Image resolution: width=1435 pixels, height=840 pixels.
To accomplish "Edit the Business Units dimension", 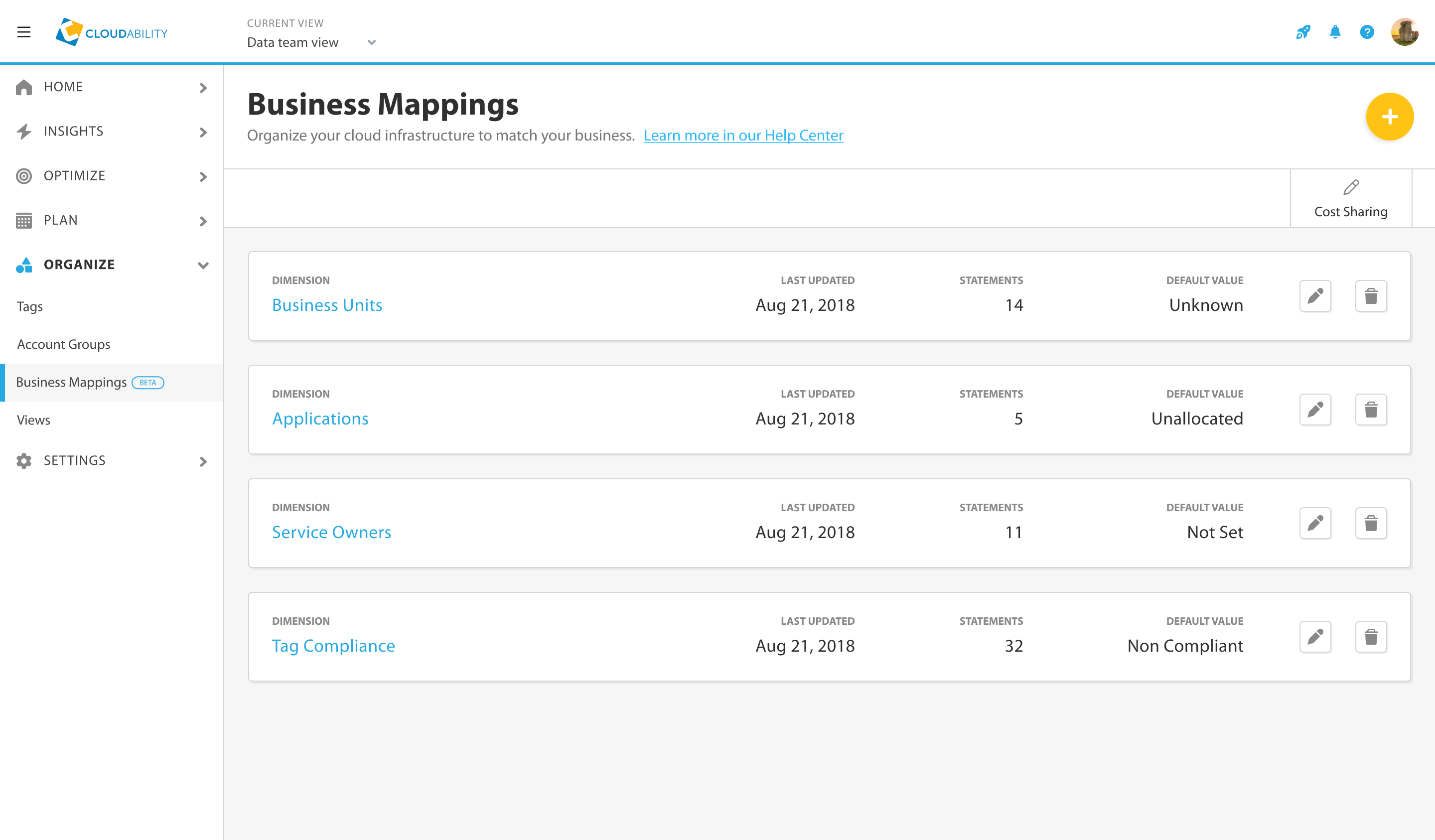I will [x=1315, y=296].
